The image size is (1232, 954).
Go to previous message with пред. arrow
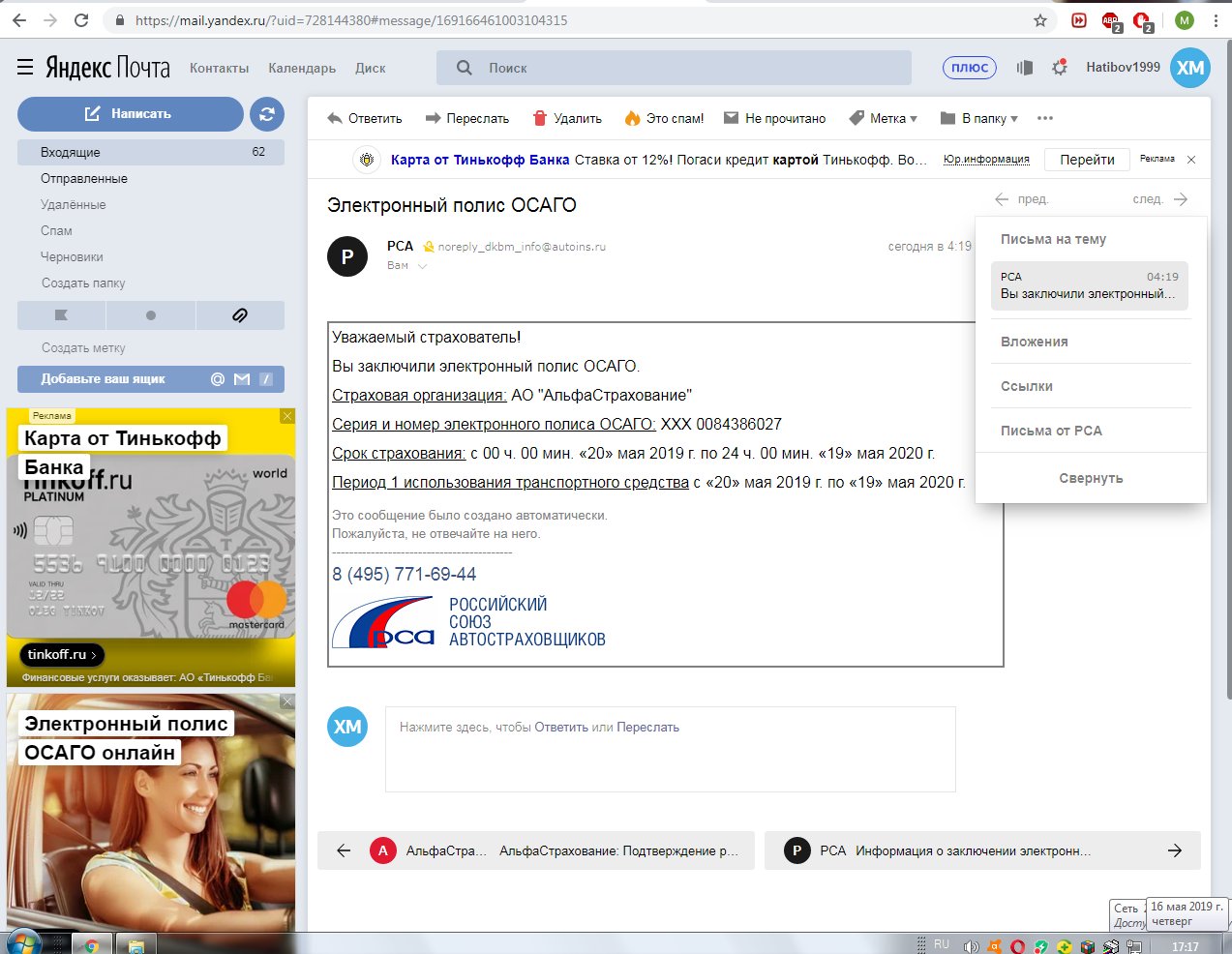(x=1021, y=199)
